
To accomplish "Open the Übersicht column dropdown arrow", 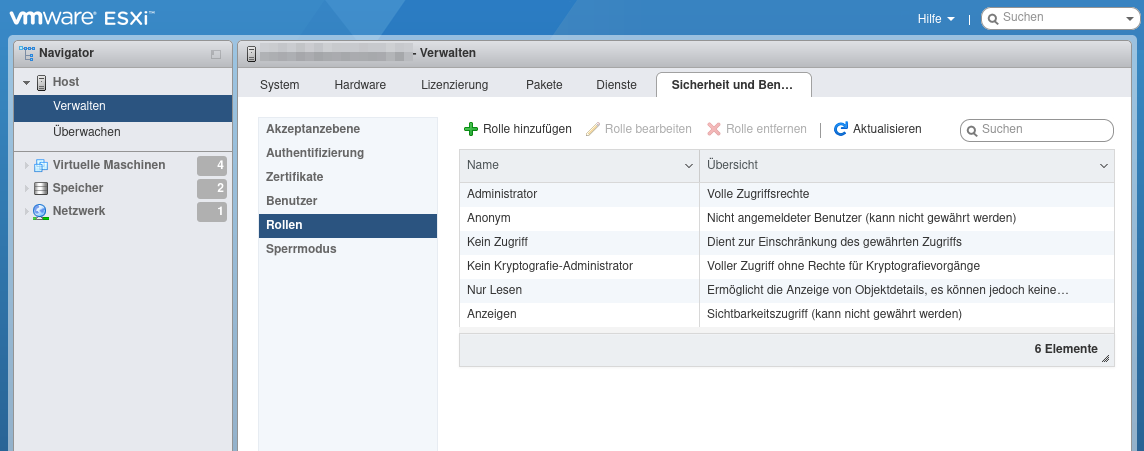I will 1104,165.
